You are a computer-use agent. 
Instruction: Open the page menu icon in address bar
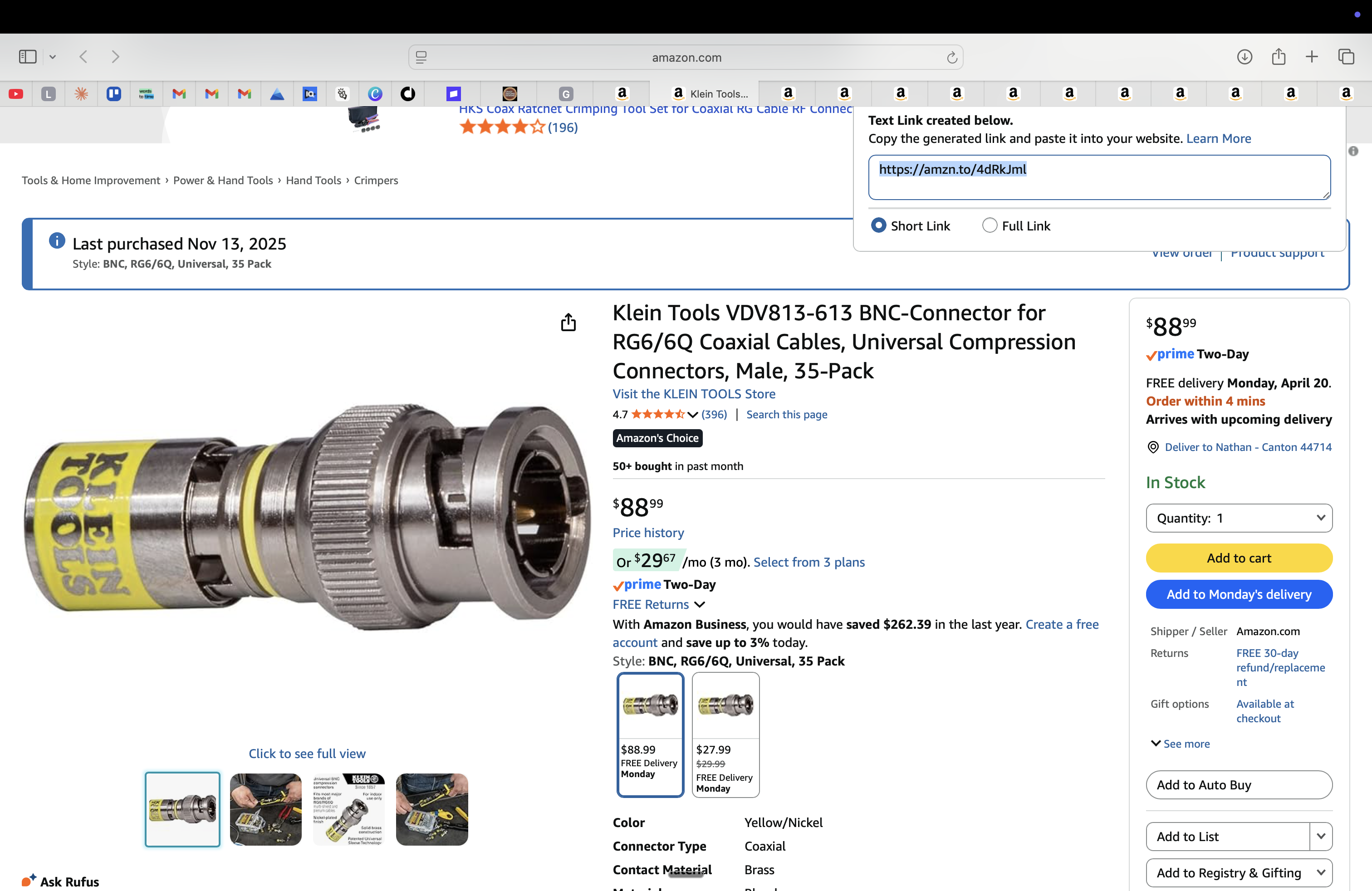click(421, 57)
